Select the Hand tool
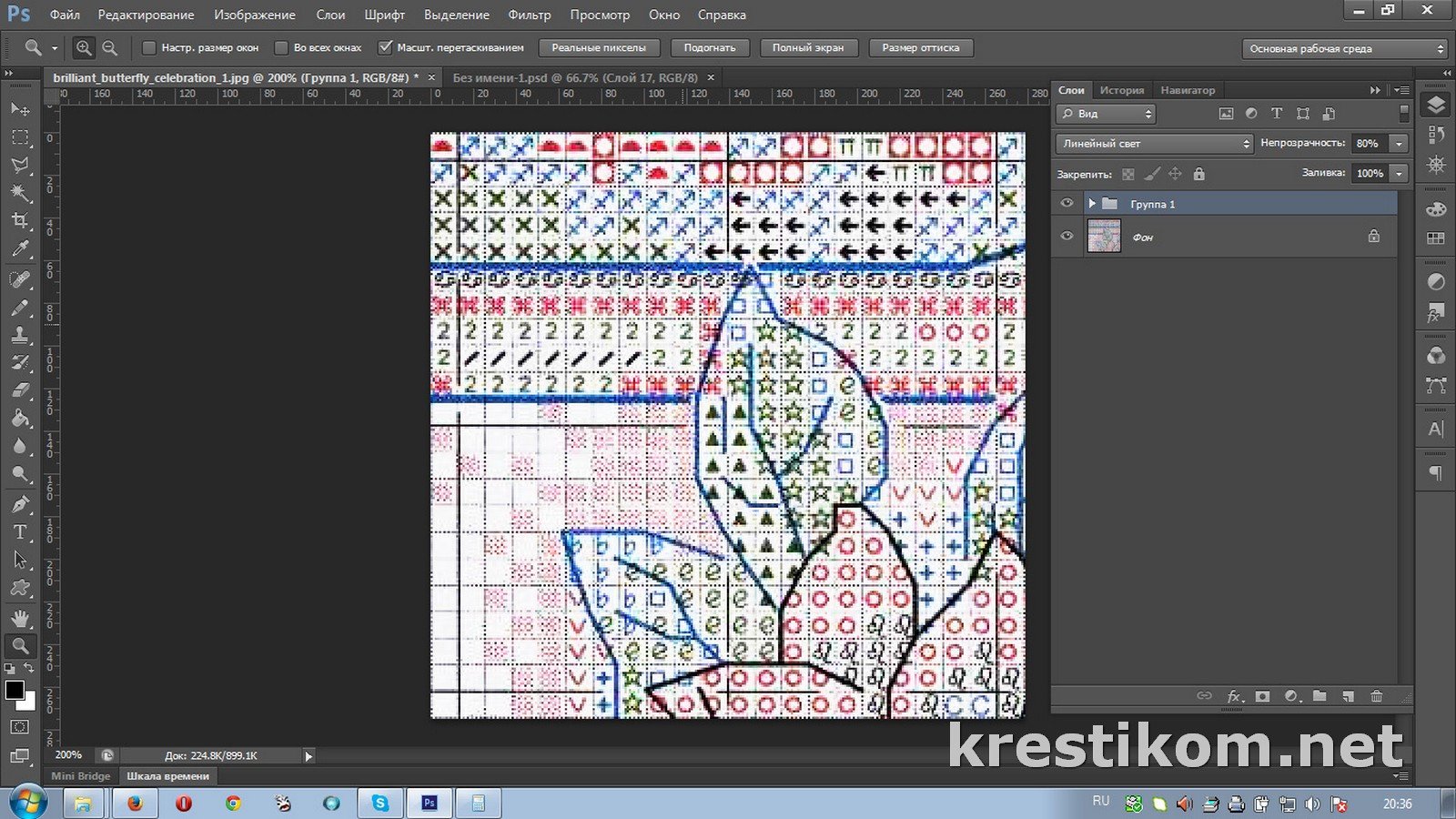 click(20, 618)
